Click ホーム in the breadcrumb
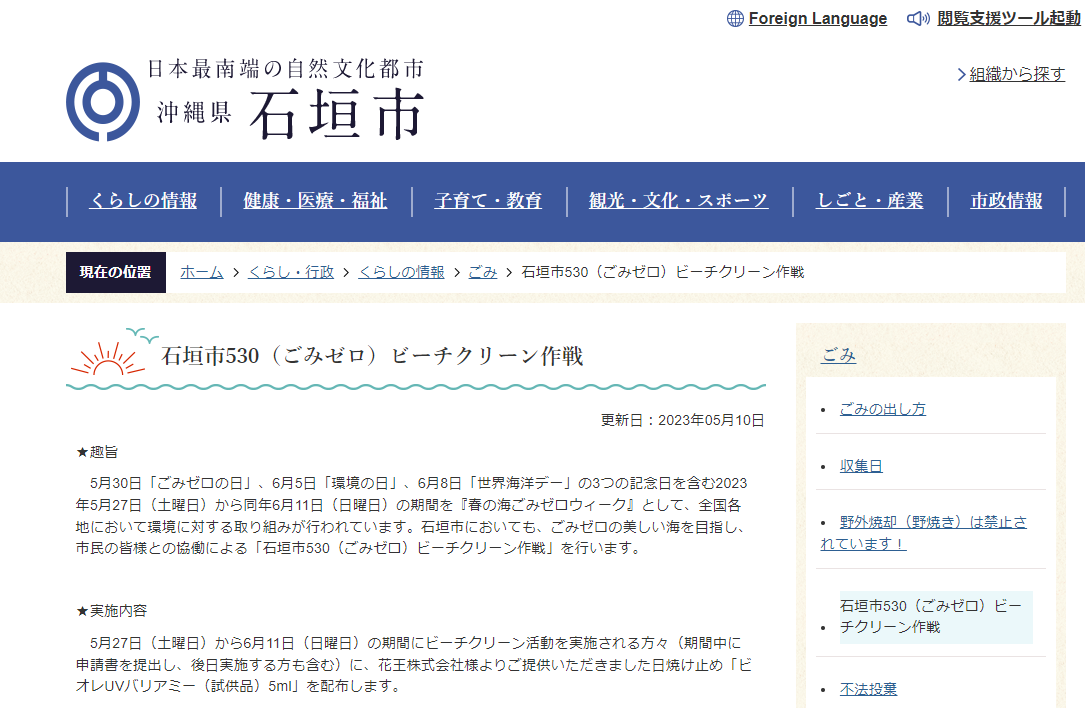This screenshot has height=708, width=1085. (201, 272)
